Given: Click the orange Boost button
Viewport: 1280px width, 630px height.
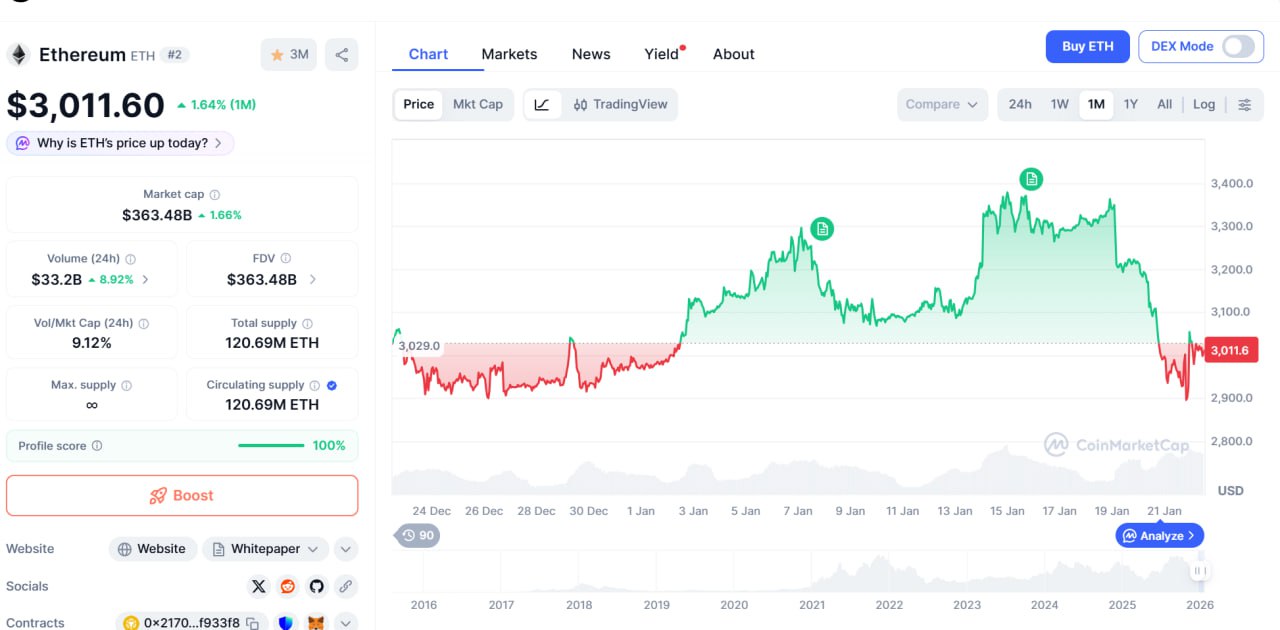Looking at the screenshot, I should 182,495.
